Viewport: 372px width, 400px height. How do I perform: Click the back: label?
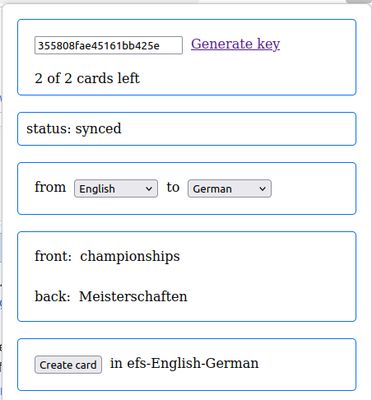pyautogui.click(x=52, y=296)
